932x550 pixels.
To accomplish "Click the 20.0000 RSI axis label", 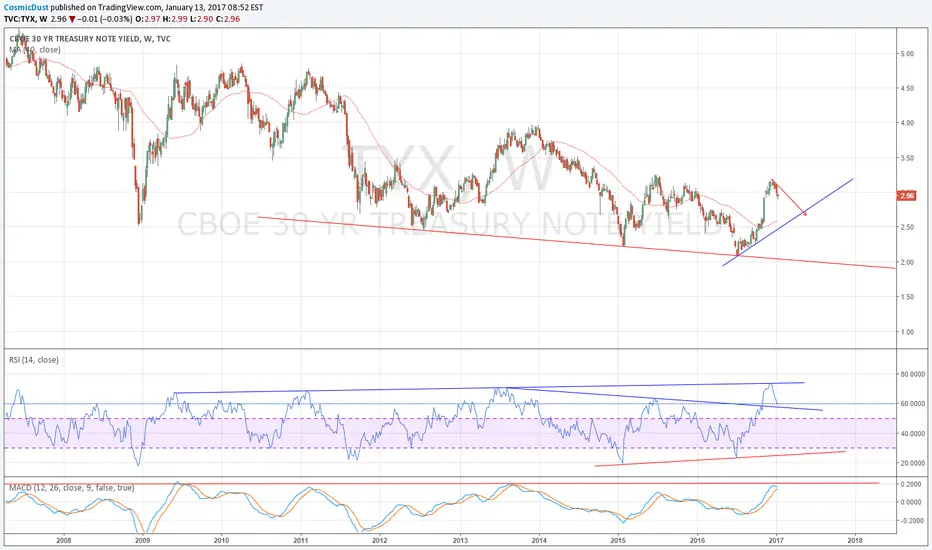I will pyautogui.click(x=912, y=463).
